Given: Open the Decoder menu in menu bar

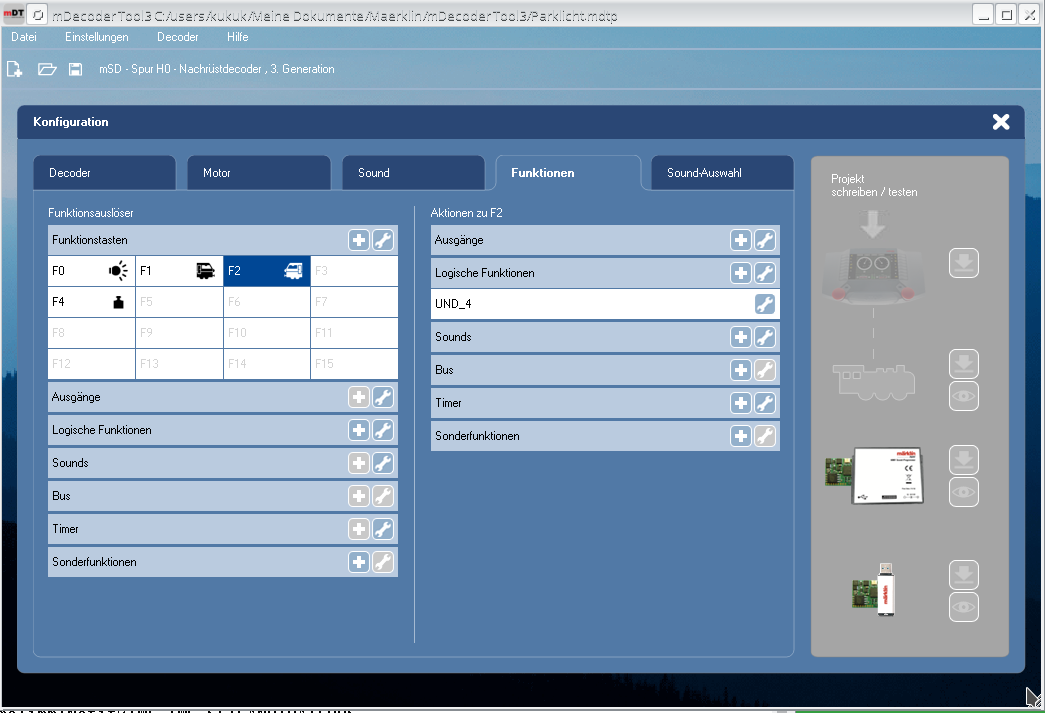Looking at the screenshot, I should [177, 37].
